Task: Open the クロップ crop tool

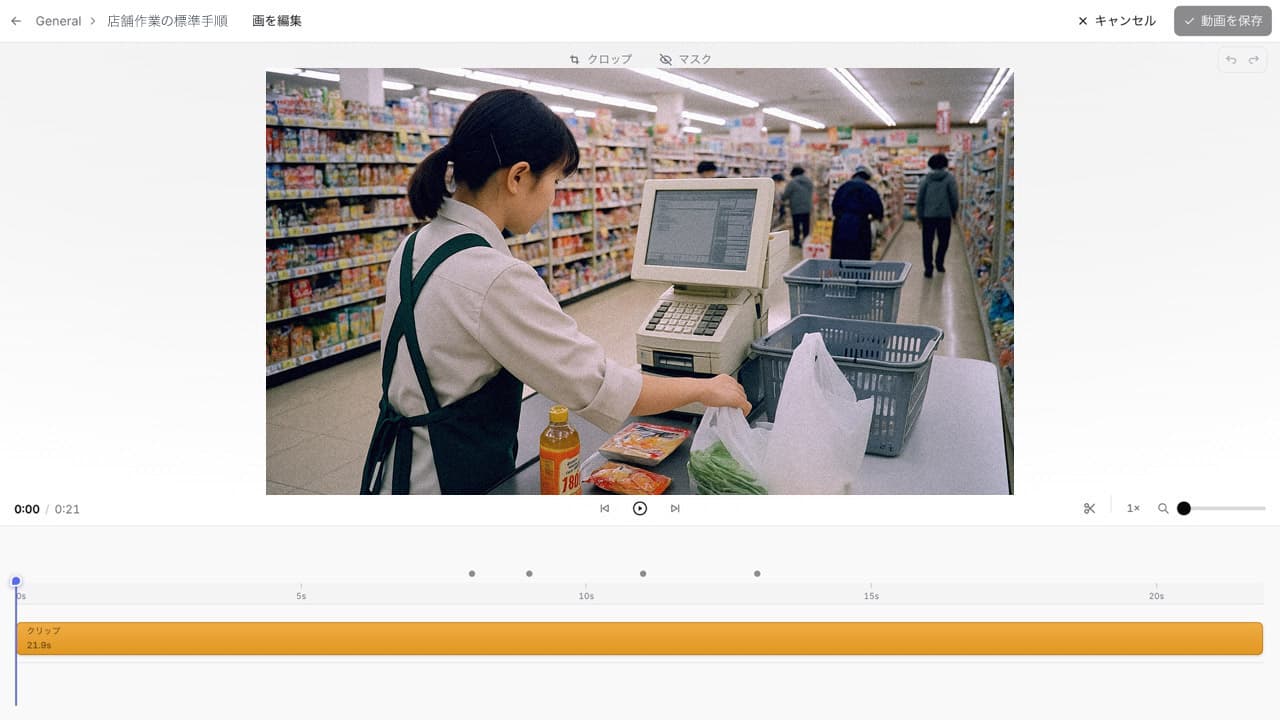Action: pyautogui.click(x=601, y=59)
